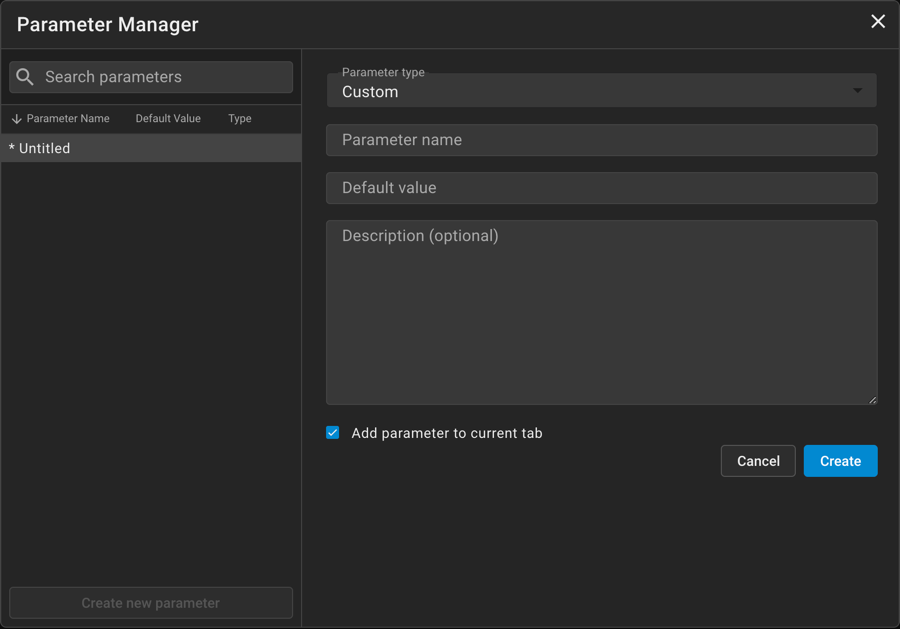This screenshot has height=629, width=900.
Task: Click the blue Create button
Action: coord(840,461)
